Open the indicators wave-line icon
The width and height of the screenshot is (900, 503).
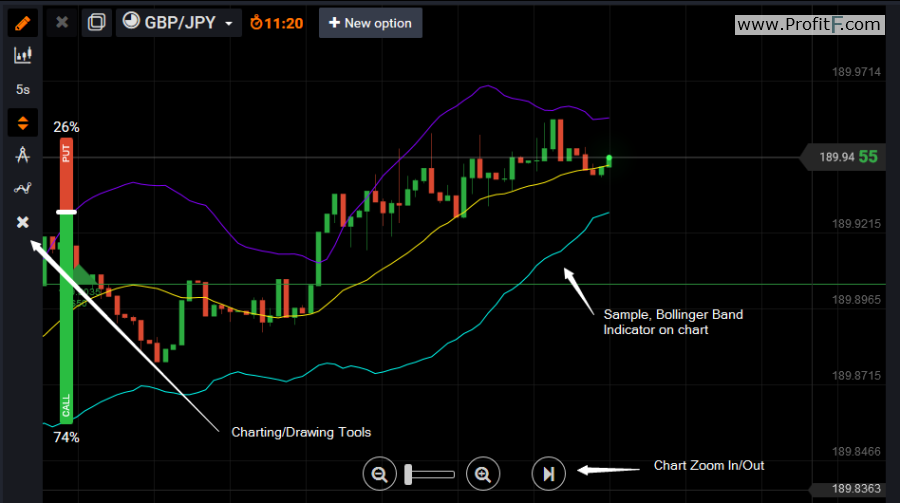coord(22,188)
